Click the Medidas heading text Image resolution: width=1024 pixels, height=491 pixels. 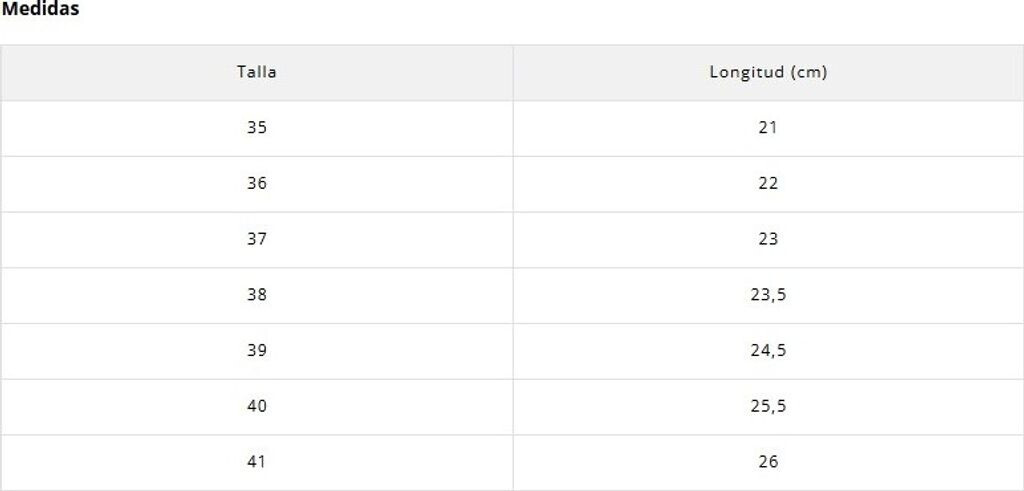click(x=41, y=9)
